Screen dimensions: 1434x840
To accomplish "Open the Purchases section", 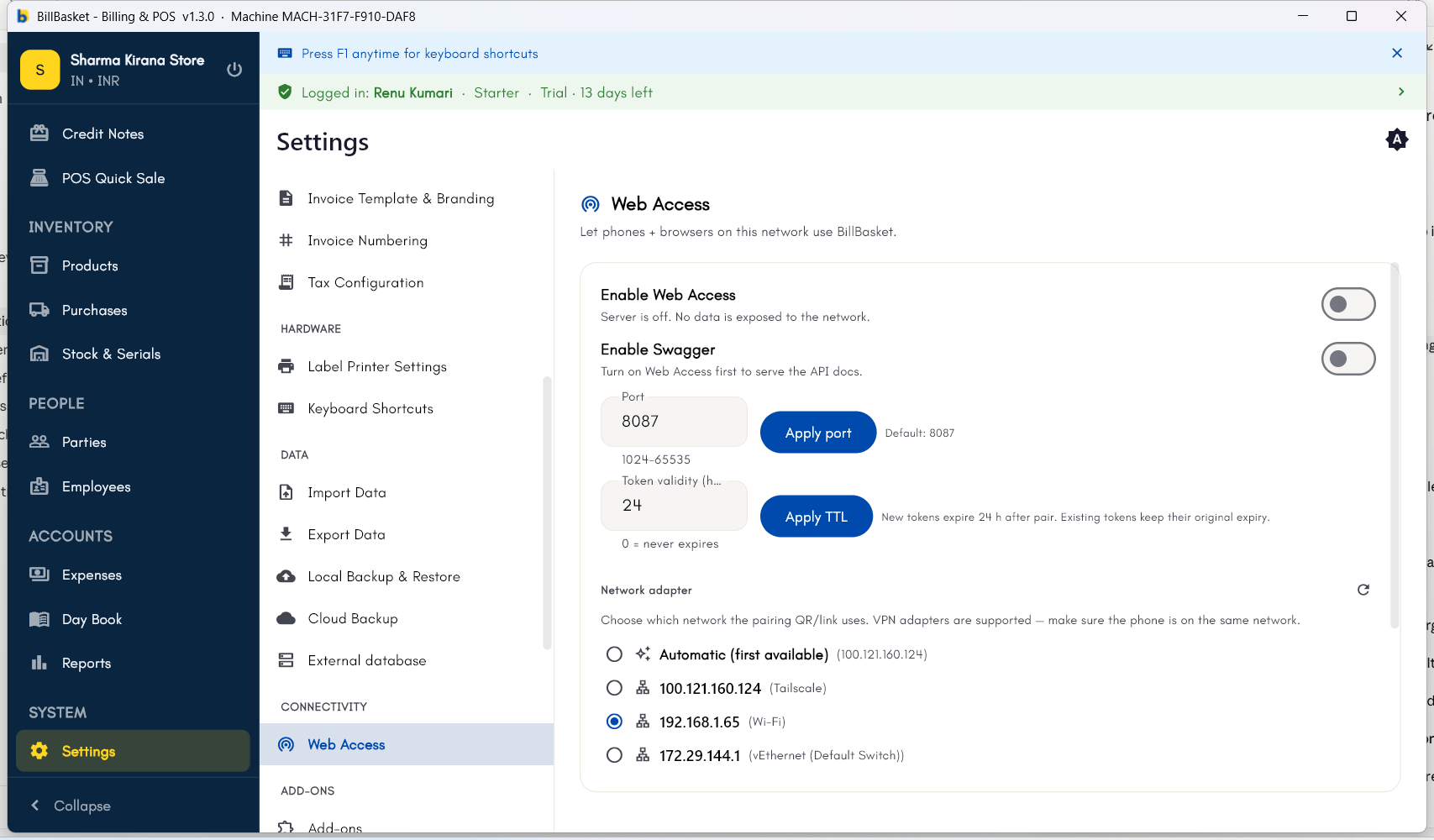I will [x=133, y=310].
